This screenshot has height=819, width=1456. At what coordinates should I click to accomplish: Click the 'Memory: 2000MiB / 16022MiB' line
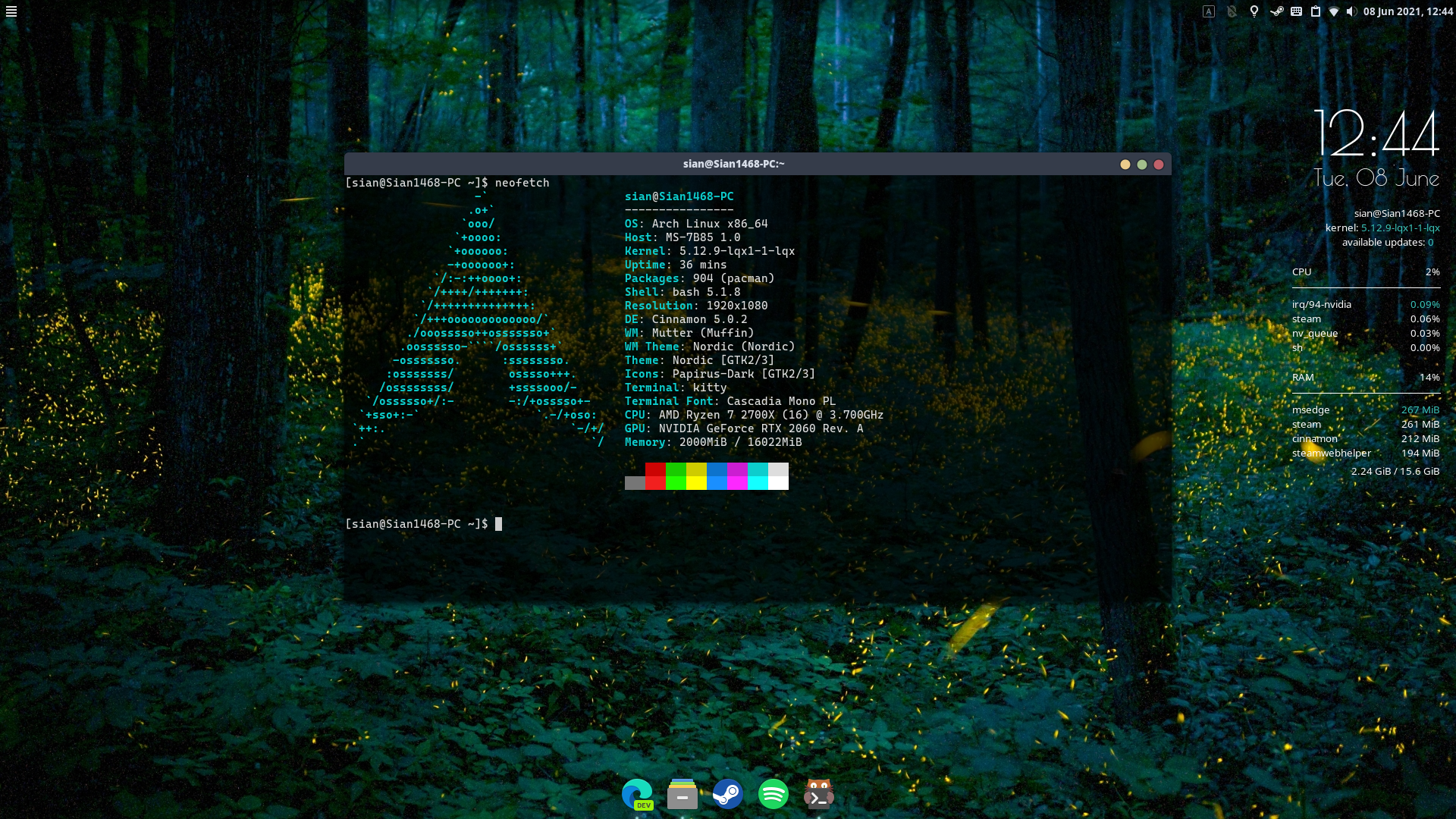coord(713,442)
